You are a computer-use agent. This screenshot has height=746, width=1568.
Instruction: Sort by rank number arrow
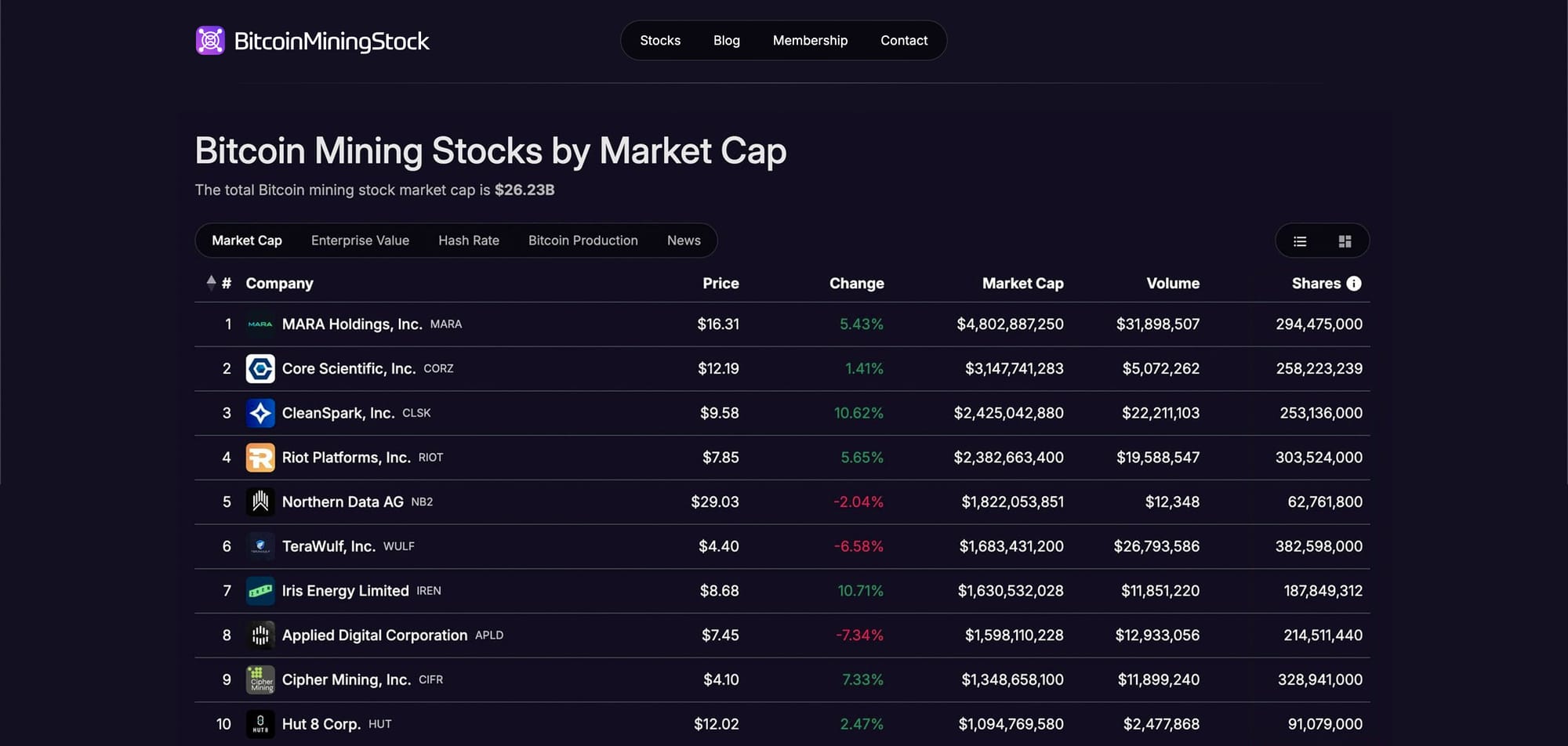click(211, 283)
